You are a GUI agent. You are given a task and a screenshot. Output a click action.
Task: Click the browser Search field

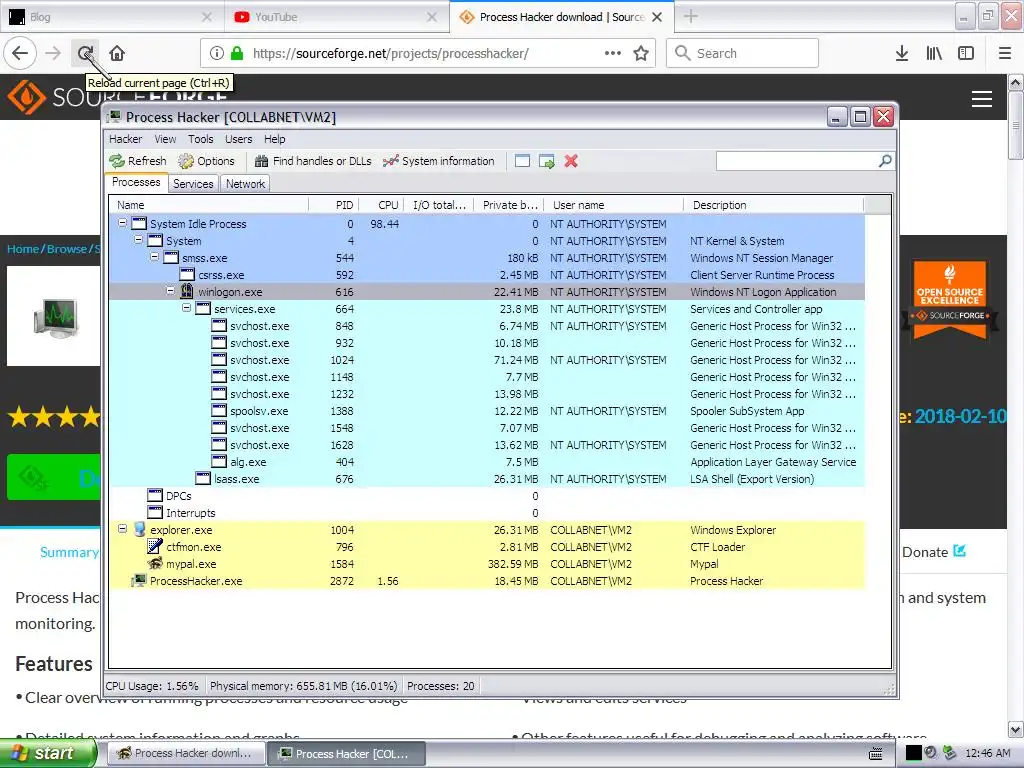[x=743, y=53]
